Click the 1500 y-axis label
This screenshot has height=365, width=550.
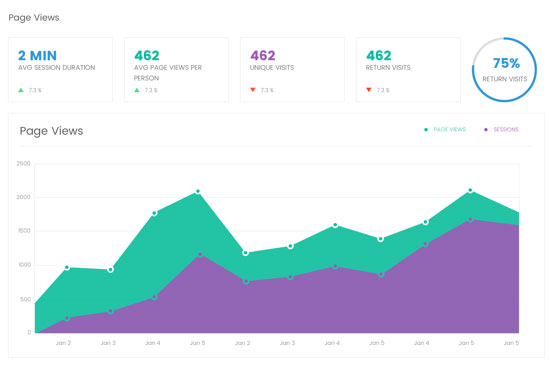(x=24, y=231)
